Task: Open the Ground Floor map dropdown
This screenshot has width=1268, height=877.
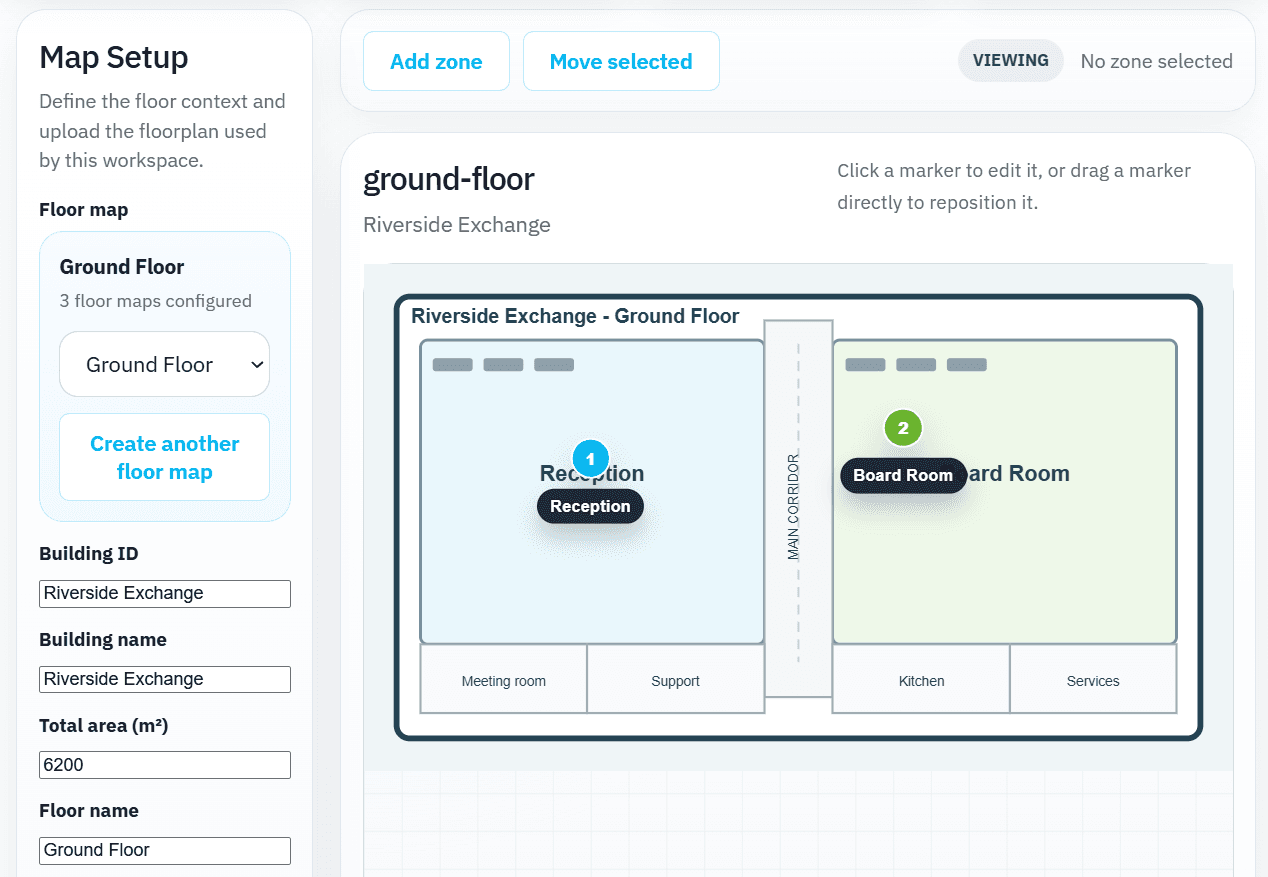Action: pos(165,364)
